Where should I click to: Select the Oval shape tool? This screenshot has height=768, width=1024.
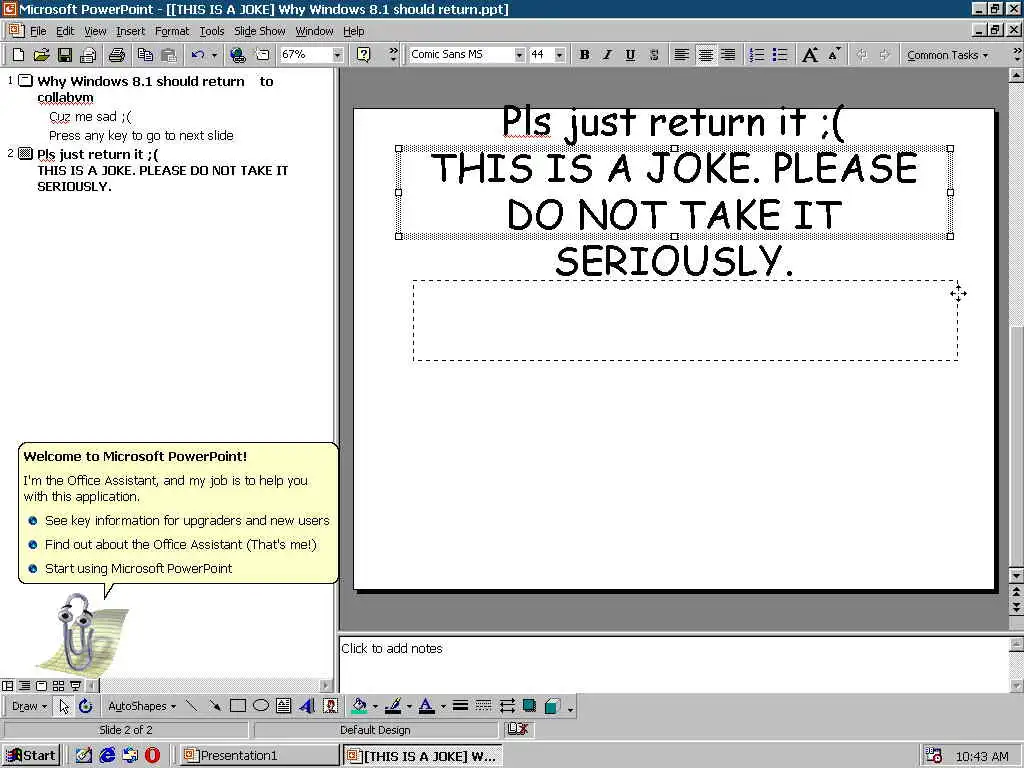261,706
